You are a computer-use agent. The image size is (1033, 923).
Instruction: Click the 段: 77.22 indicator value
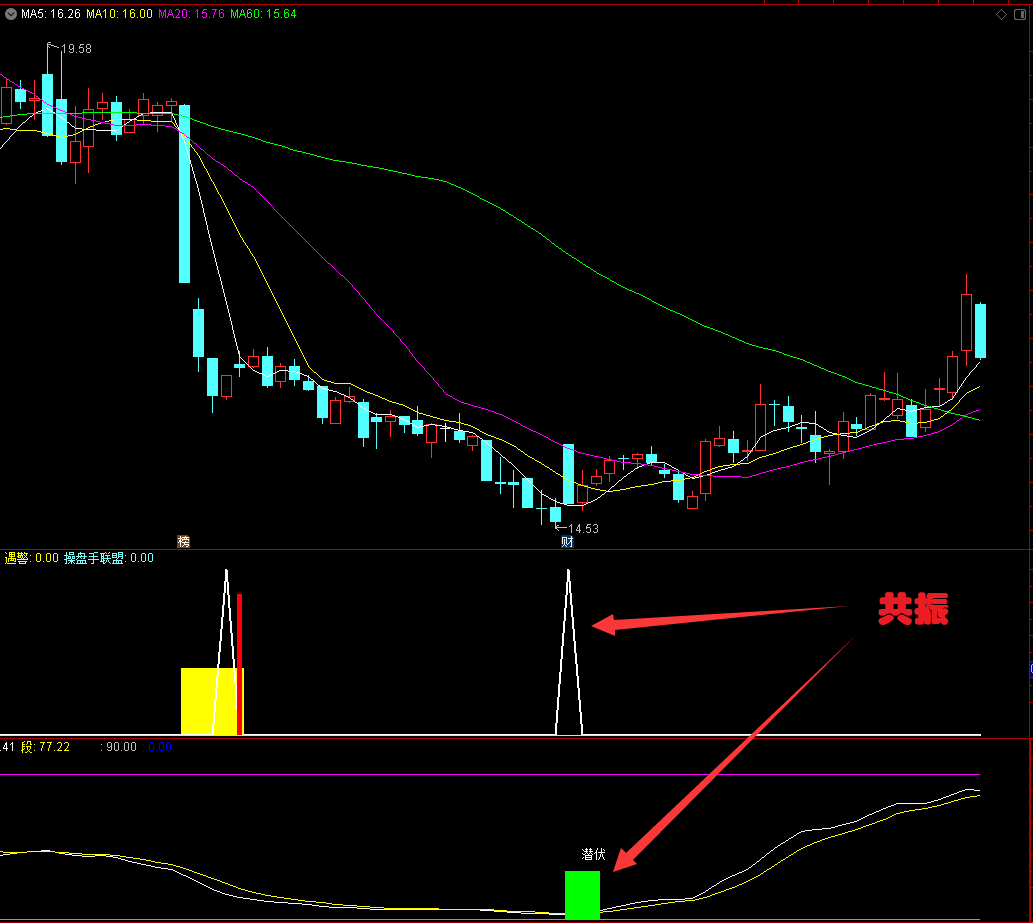45,746
